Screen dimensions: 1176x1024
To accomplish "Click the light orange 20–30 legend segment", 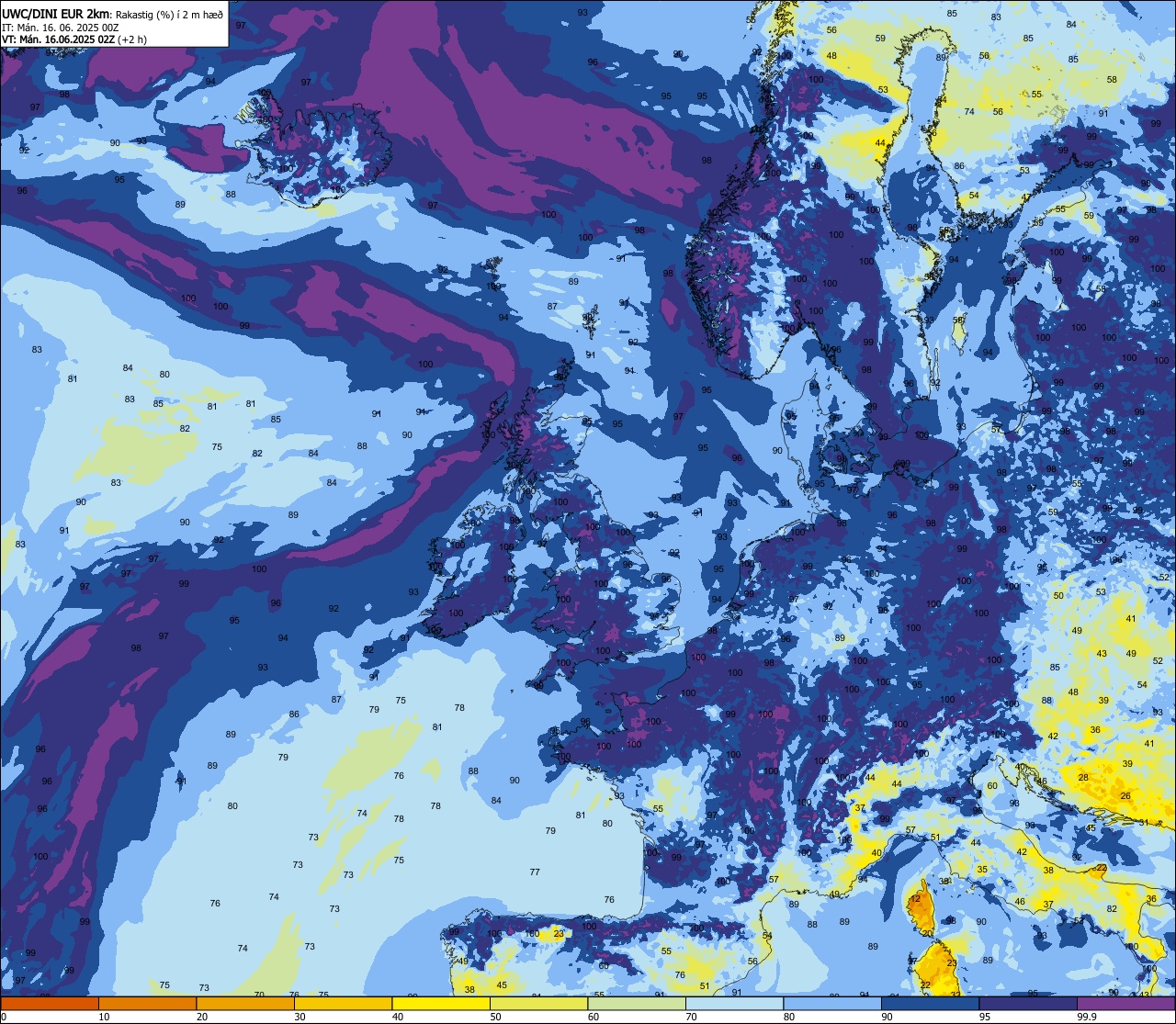I will pyautogui.click(x=245, y=1003).
